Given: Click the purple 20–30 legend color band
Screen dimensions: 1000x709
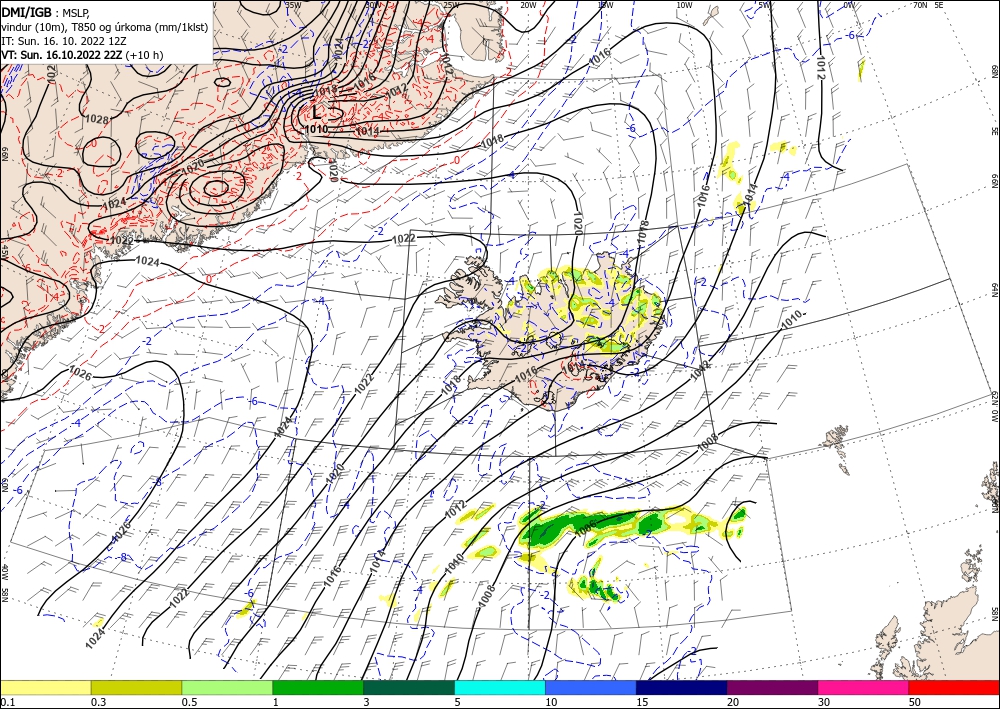Looking at the screenshot, I should pos(772,687).
